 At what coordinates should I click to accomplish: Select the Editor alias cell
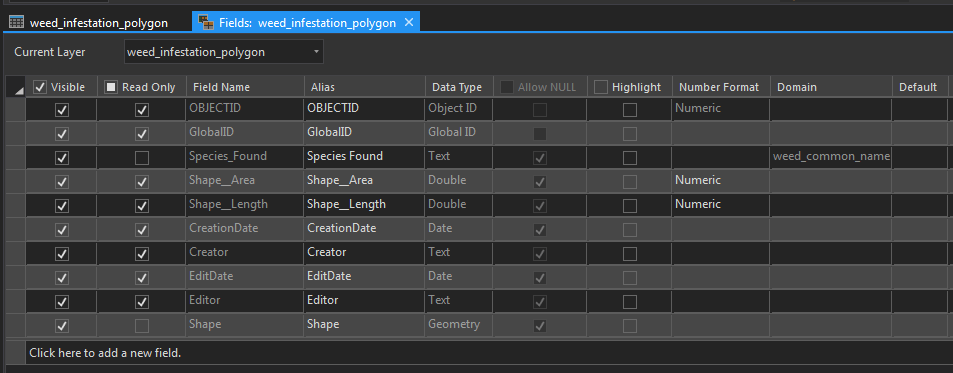(365, 300)
